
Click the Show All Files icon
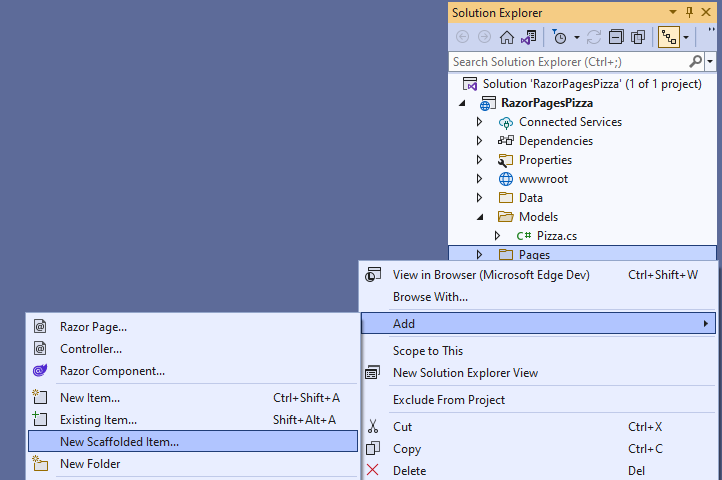638,37
